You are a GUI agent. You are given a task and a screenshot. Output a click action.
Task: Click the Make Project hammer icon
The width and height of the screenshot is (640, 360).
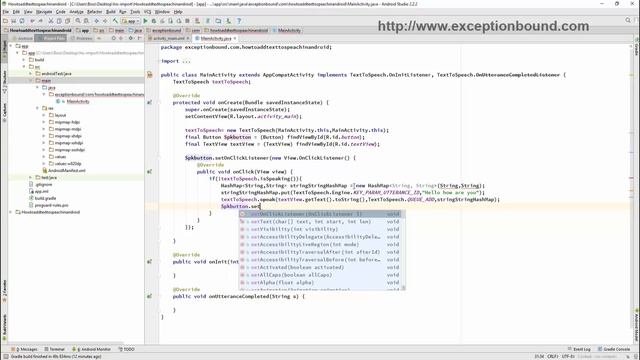115,21
